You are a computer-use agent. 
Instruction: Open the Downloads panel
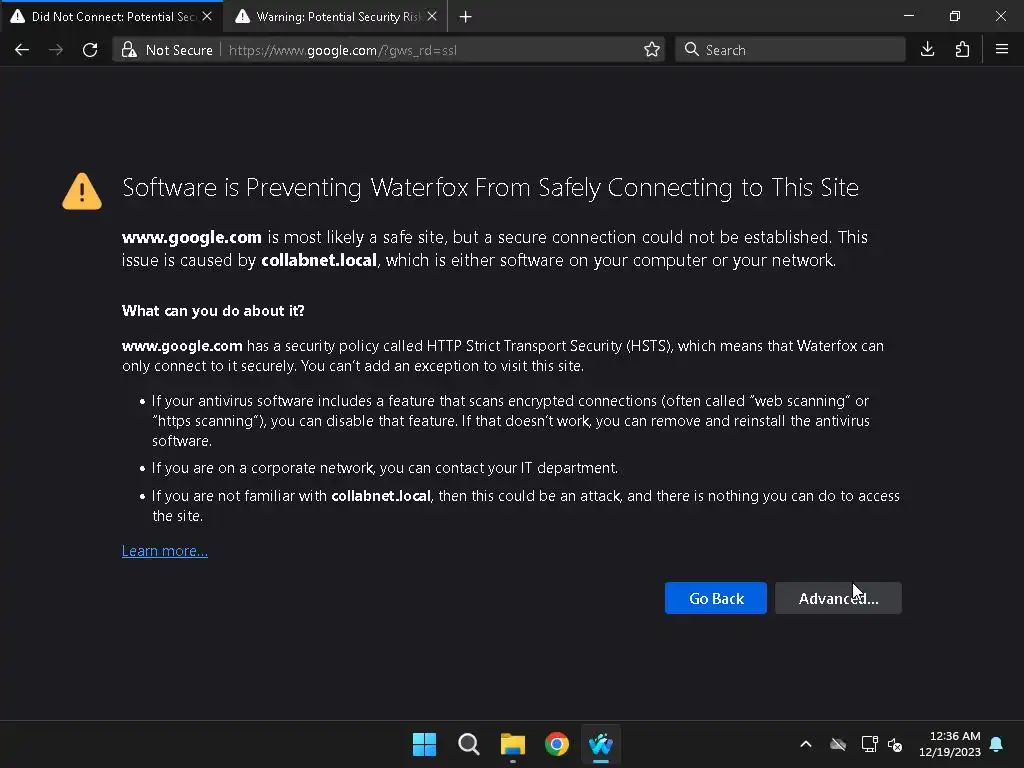[927, 50]
